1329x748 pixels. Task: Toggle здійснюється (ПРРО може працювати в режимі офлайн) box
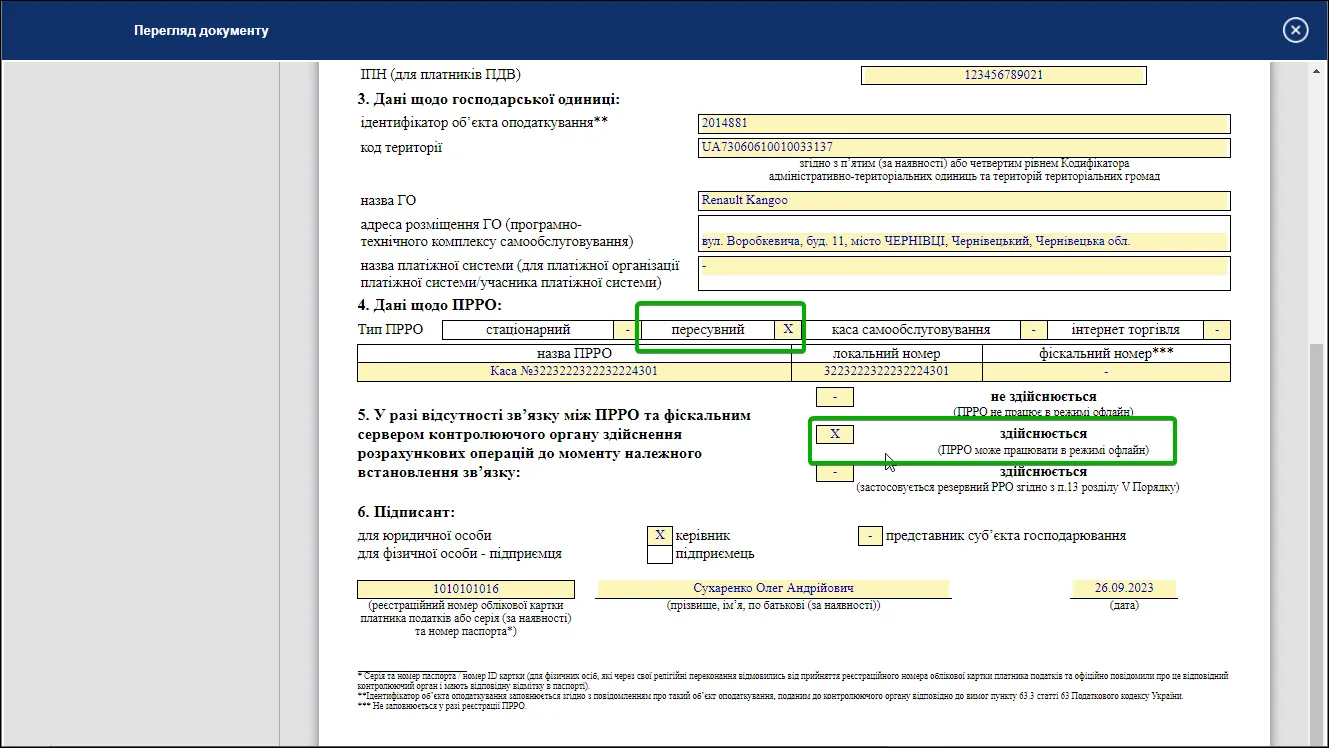click(x=835, y=434)
